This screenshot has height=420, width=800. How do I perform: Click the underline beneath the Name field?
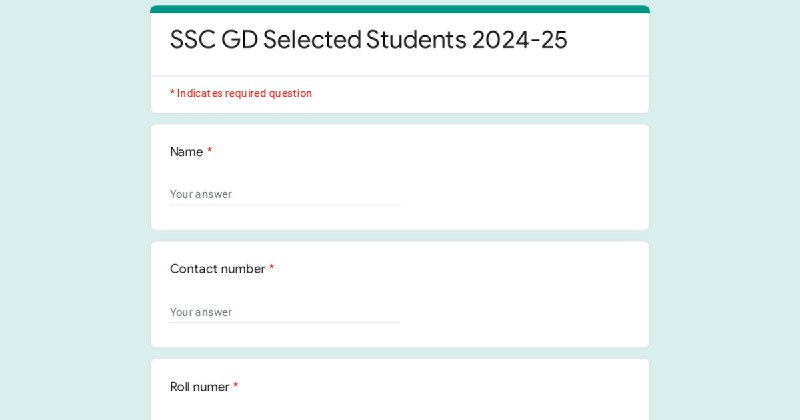coord(285,205)
